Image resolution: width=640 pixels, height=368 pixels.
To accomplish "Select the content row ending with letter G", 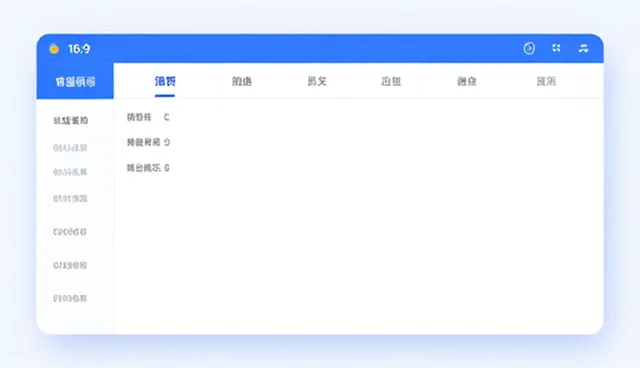I will click(x=148, y=168).
